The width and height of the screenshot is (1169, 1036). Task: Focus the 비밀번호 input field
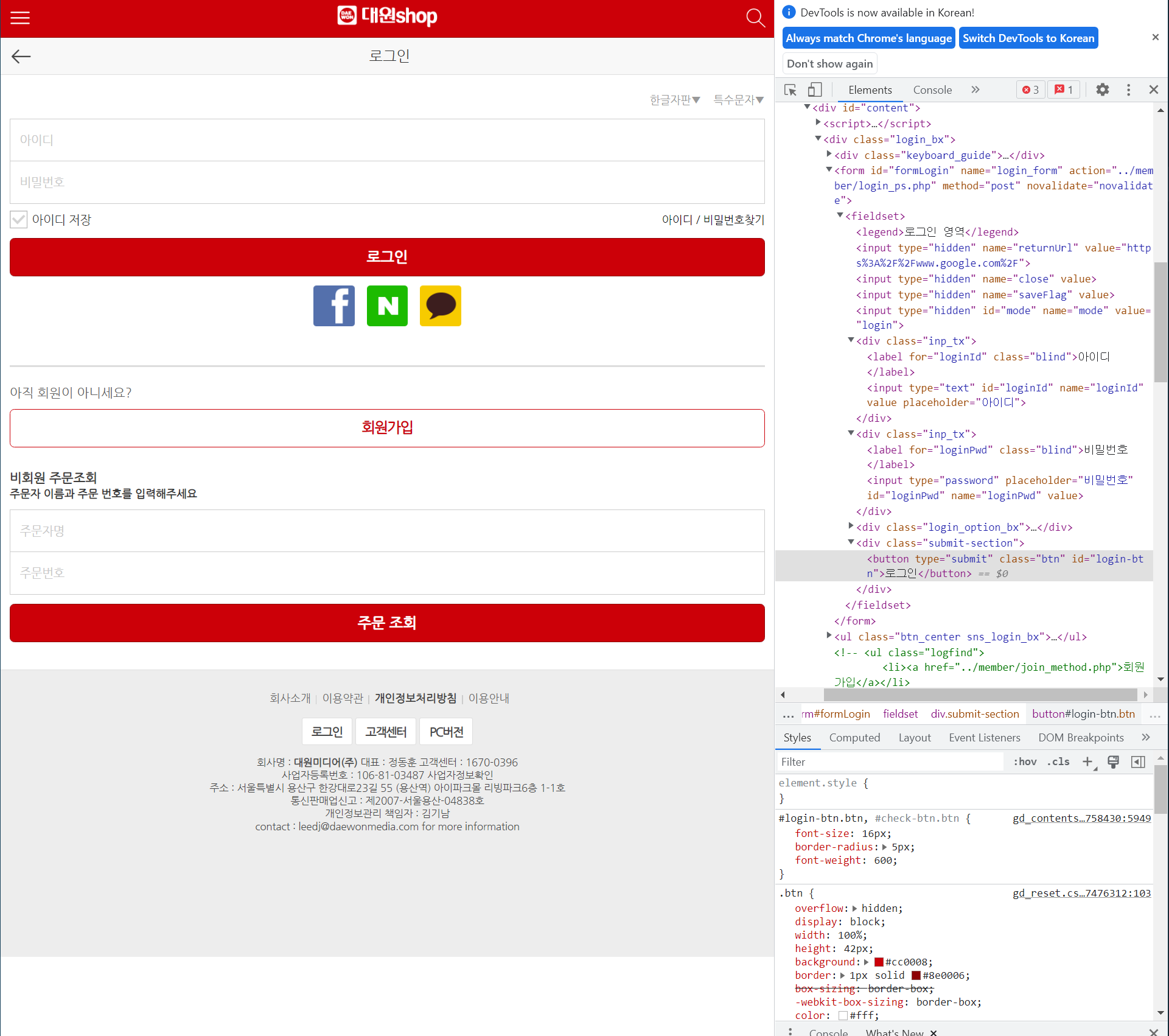point(387,183)
